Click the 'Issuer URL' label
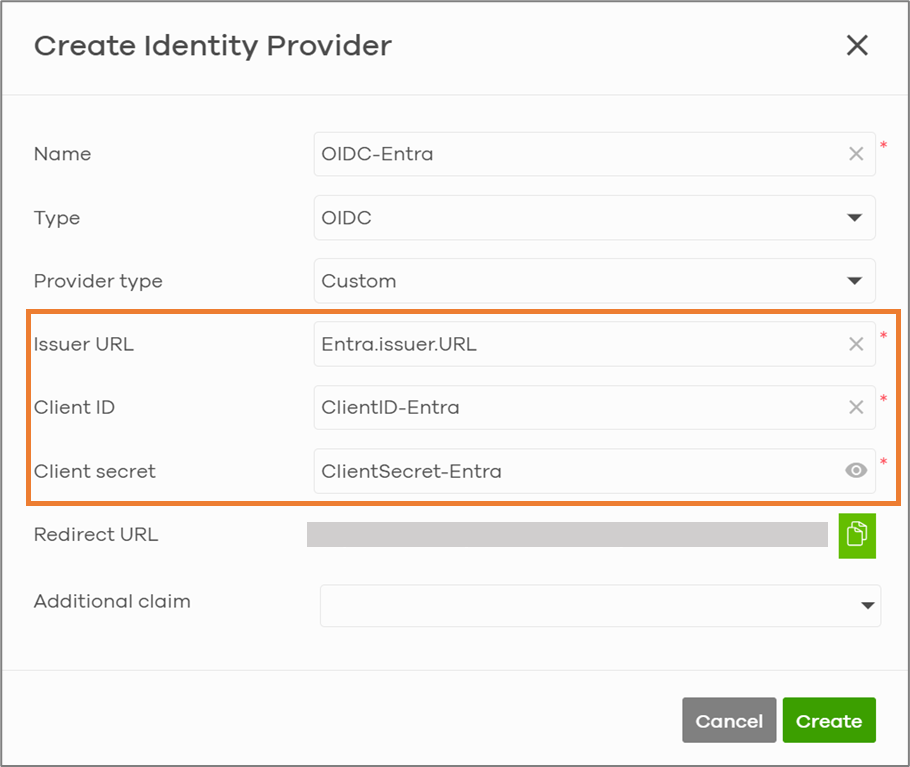The image size is (910, 767). tap(84, 344)
